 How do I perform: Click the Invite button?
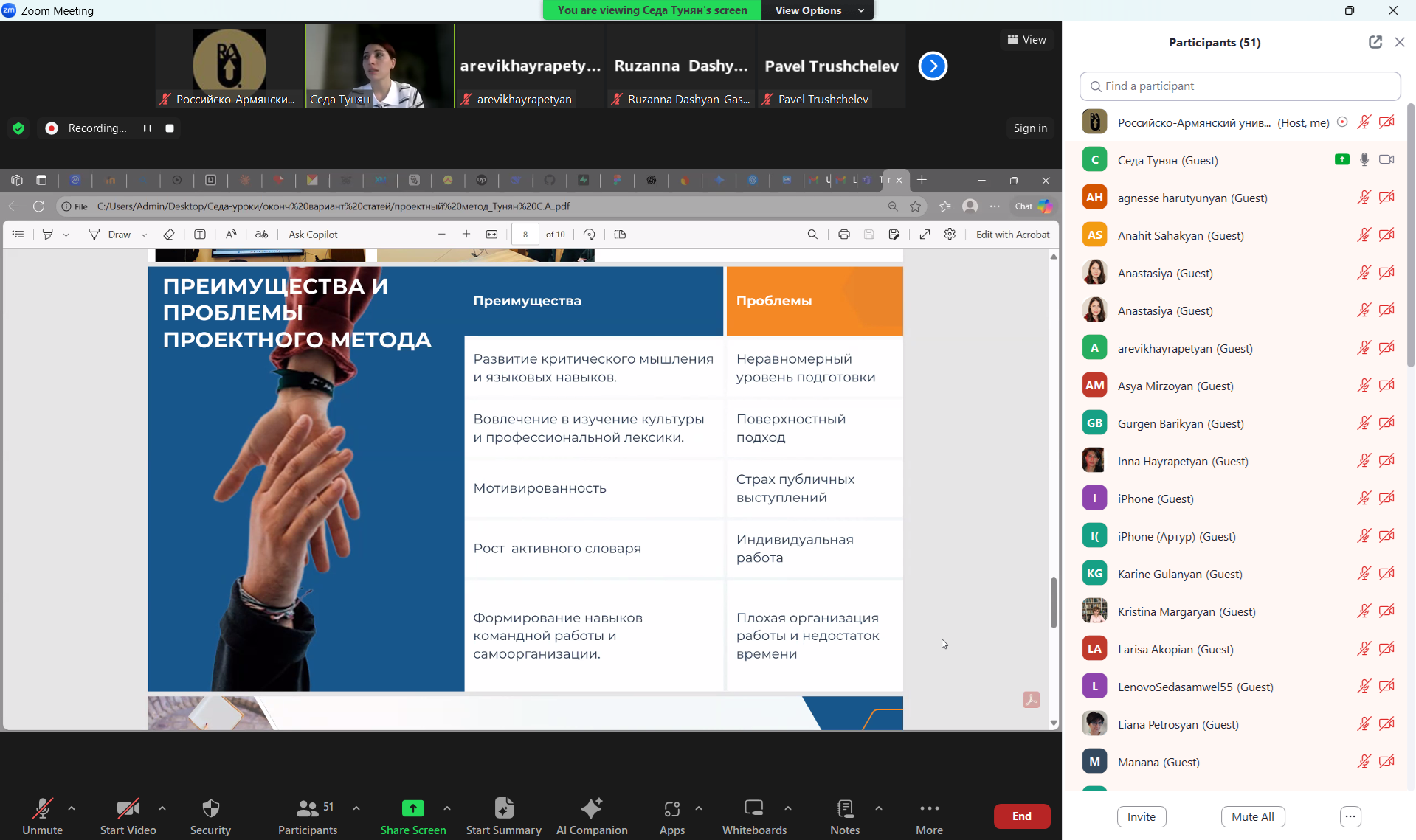click(x=1141, y=816)
